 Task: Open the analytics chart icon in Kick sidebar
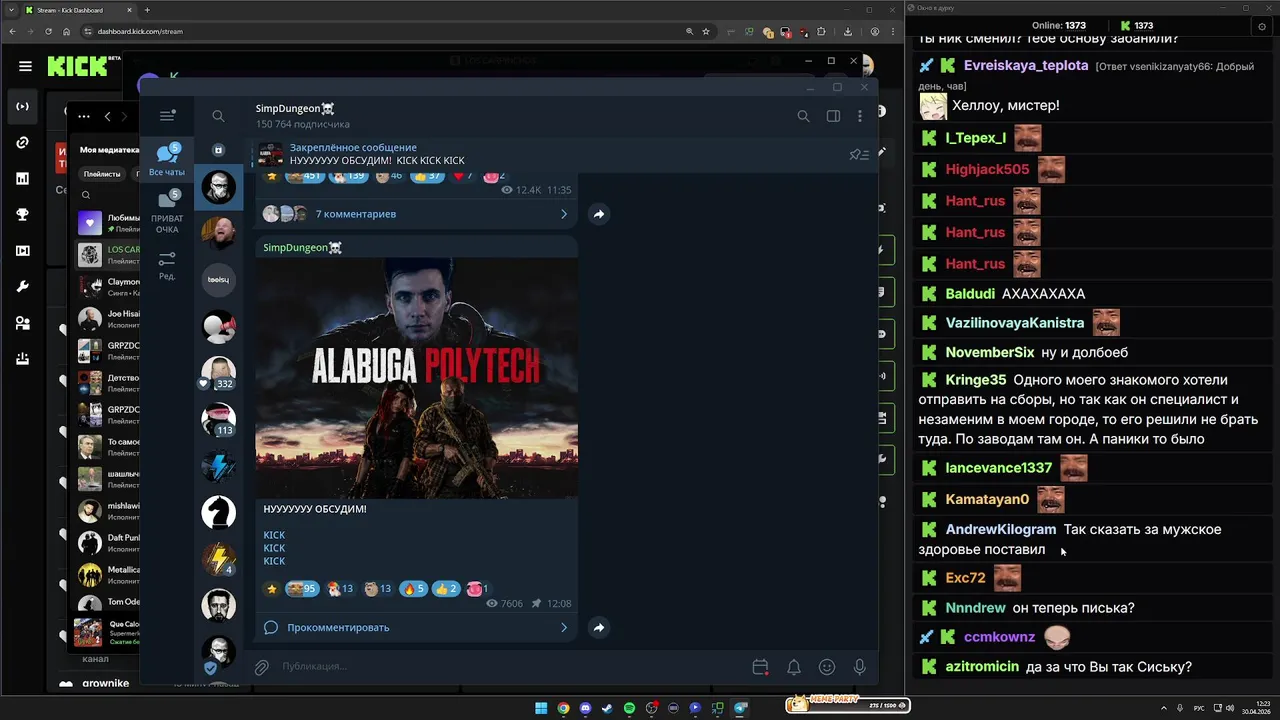(x=22, y=178)
